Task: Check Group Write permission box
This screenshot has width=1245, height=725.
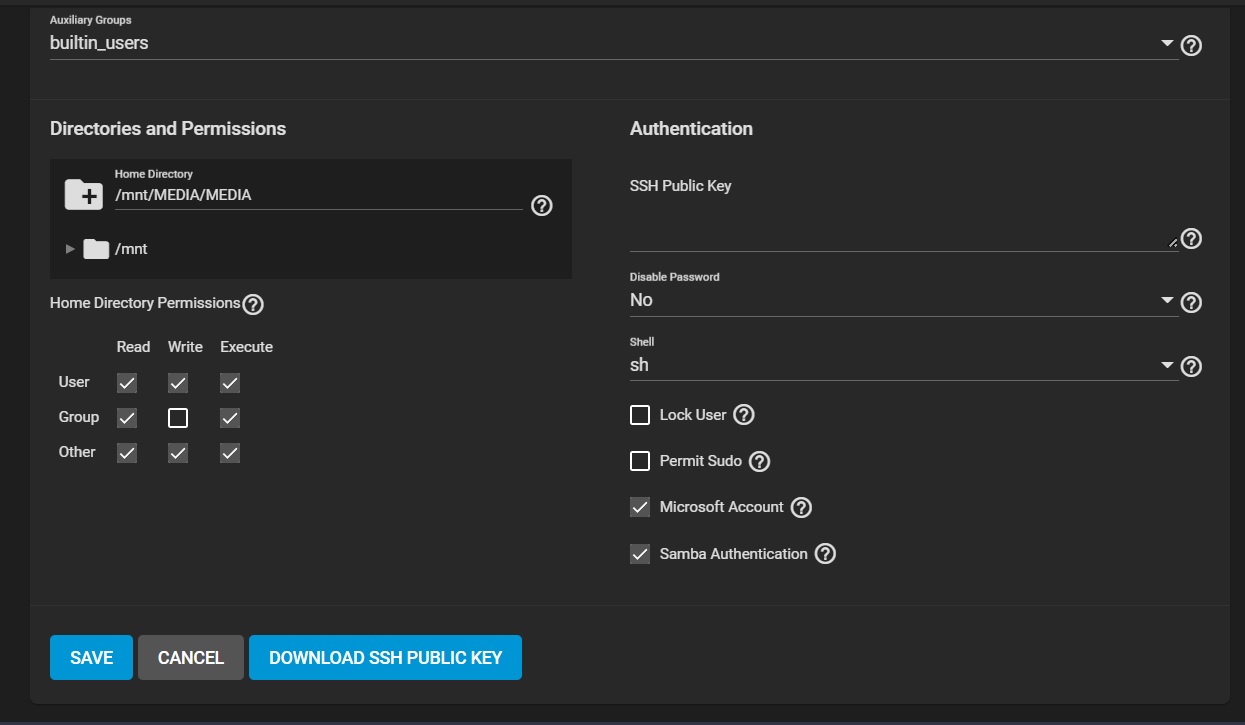Action: click(178, 418)
